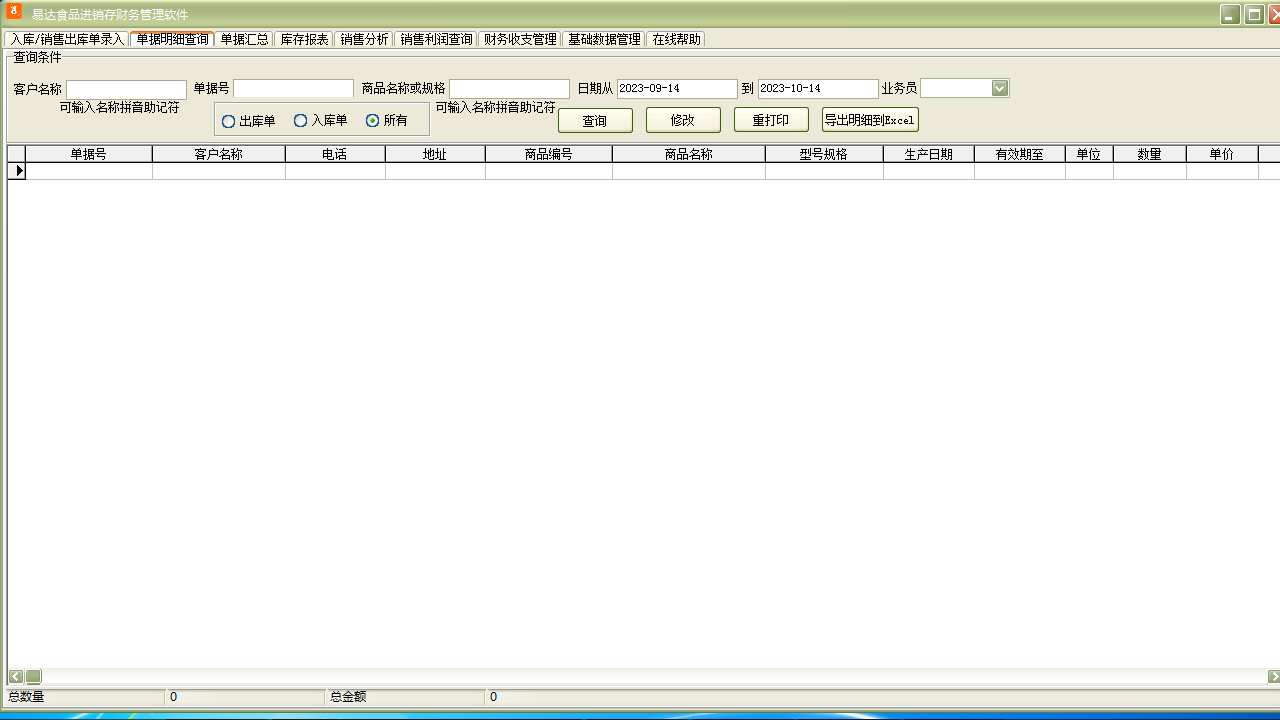Open the 销售利润查询 tab

click(436, 39)
